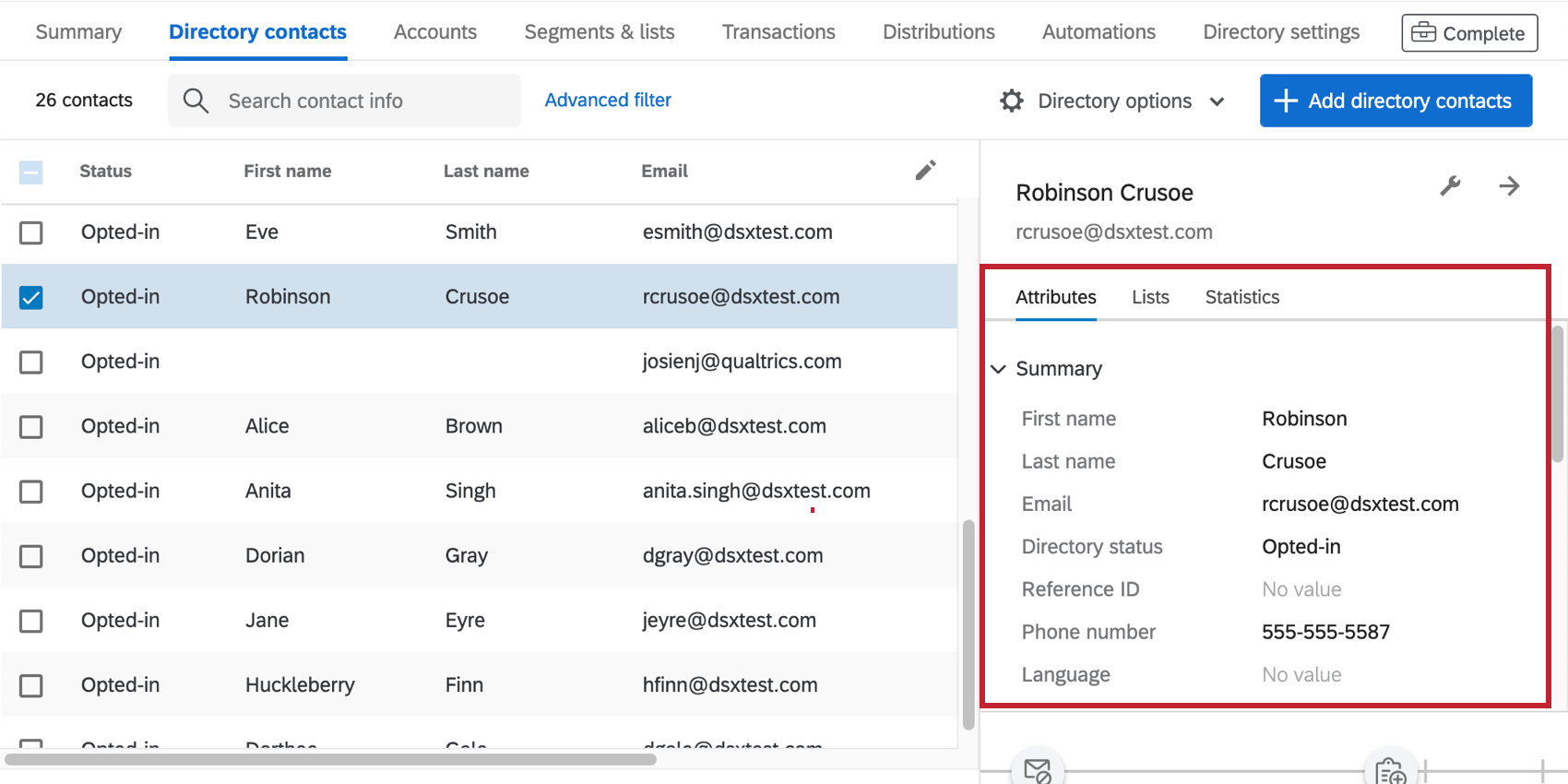Switch to the Accounts tab
Screen dimensions: 1568x784
coord(435,32)
